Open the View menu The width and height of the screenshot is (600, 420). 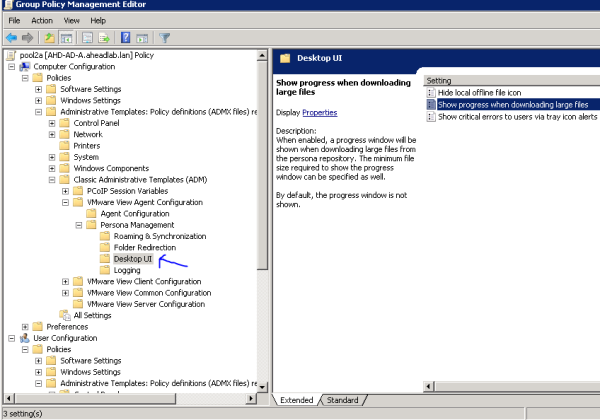point(70,20)
